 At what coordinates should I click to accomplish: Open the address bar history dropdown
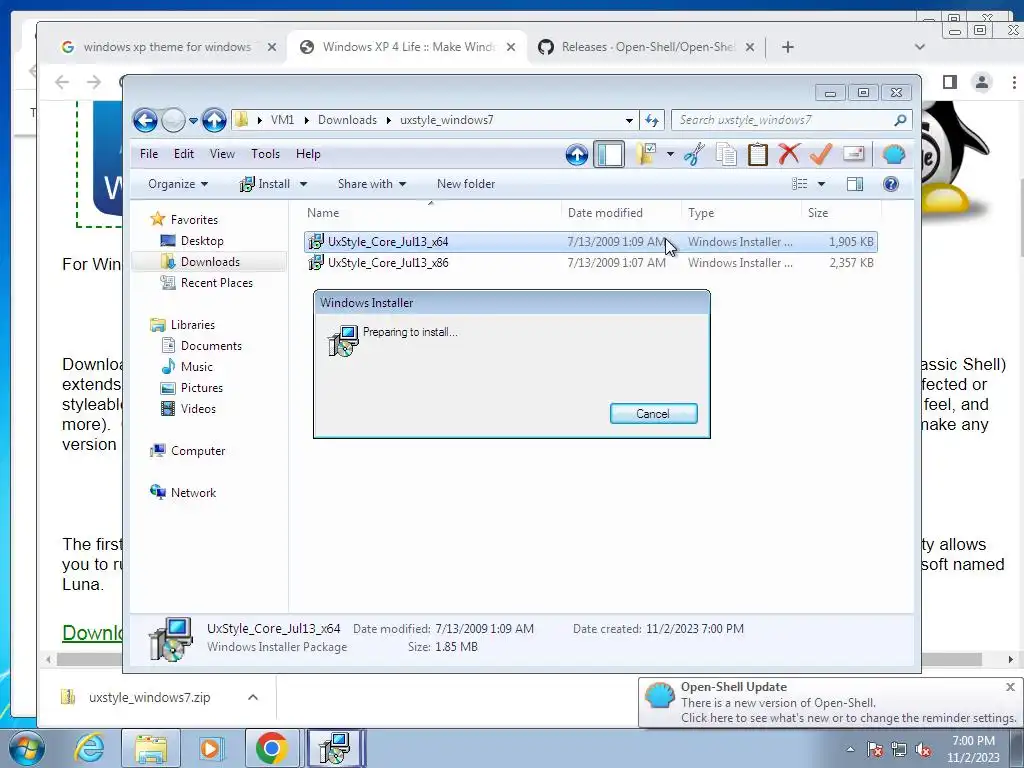(x=629, y=120)
